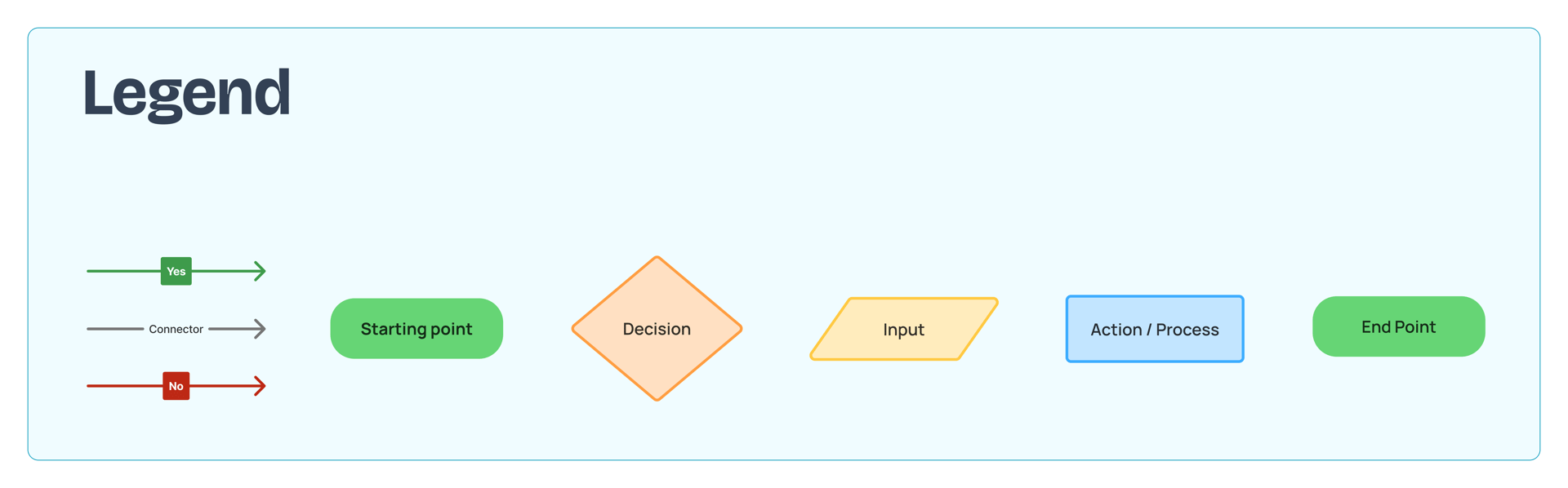
Task: Click the Connector text label
Action: pos(176,329)
